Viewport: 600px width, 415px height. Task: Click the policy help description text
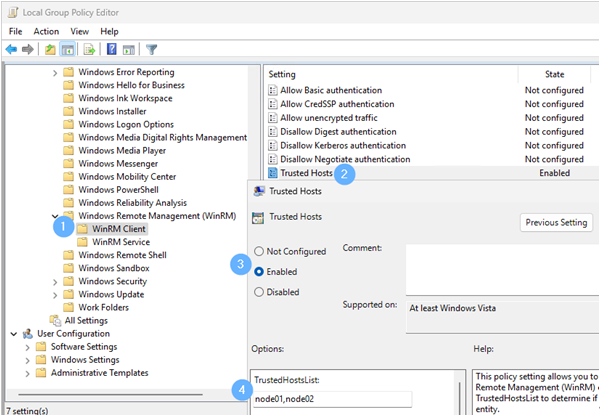click(536, 392)
